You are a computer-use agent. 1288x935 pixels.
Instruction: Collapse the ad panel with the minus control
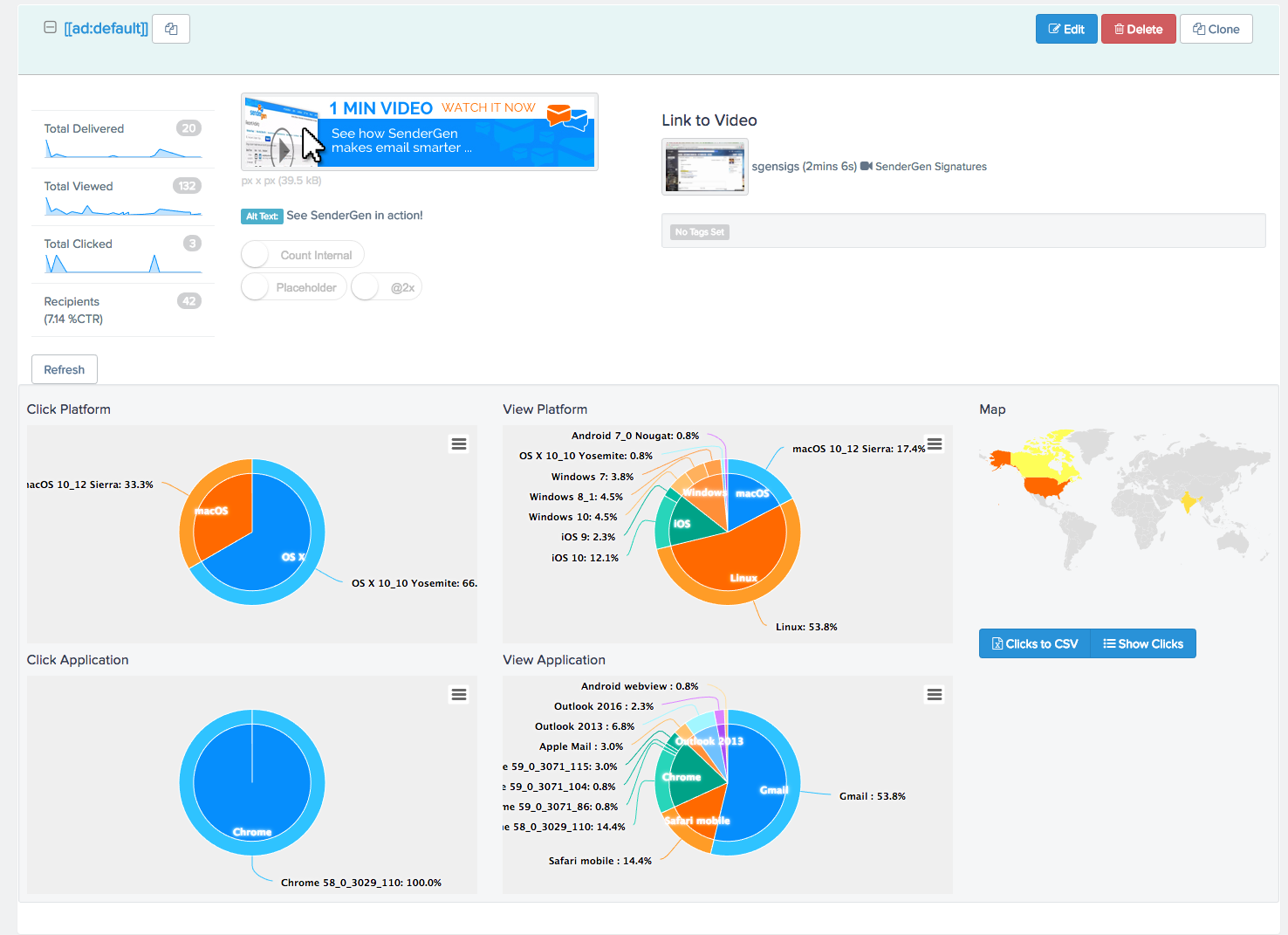50,27
